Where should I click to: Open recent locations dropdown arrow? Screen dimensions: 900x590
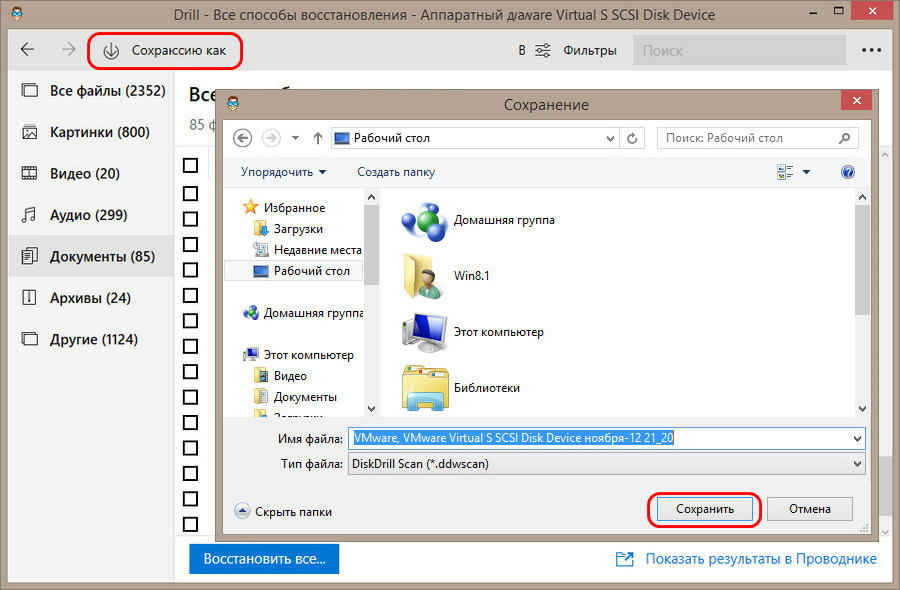295,138
